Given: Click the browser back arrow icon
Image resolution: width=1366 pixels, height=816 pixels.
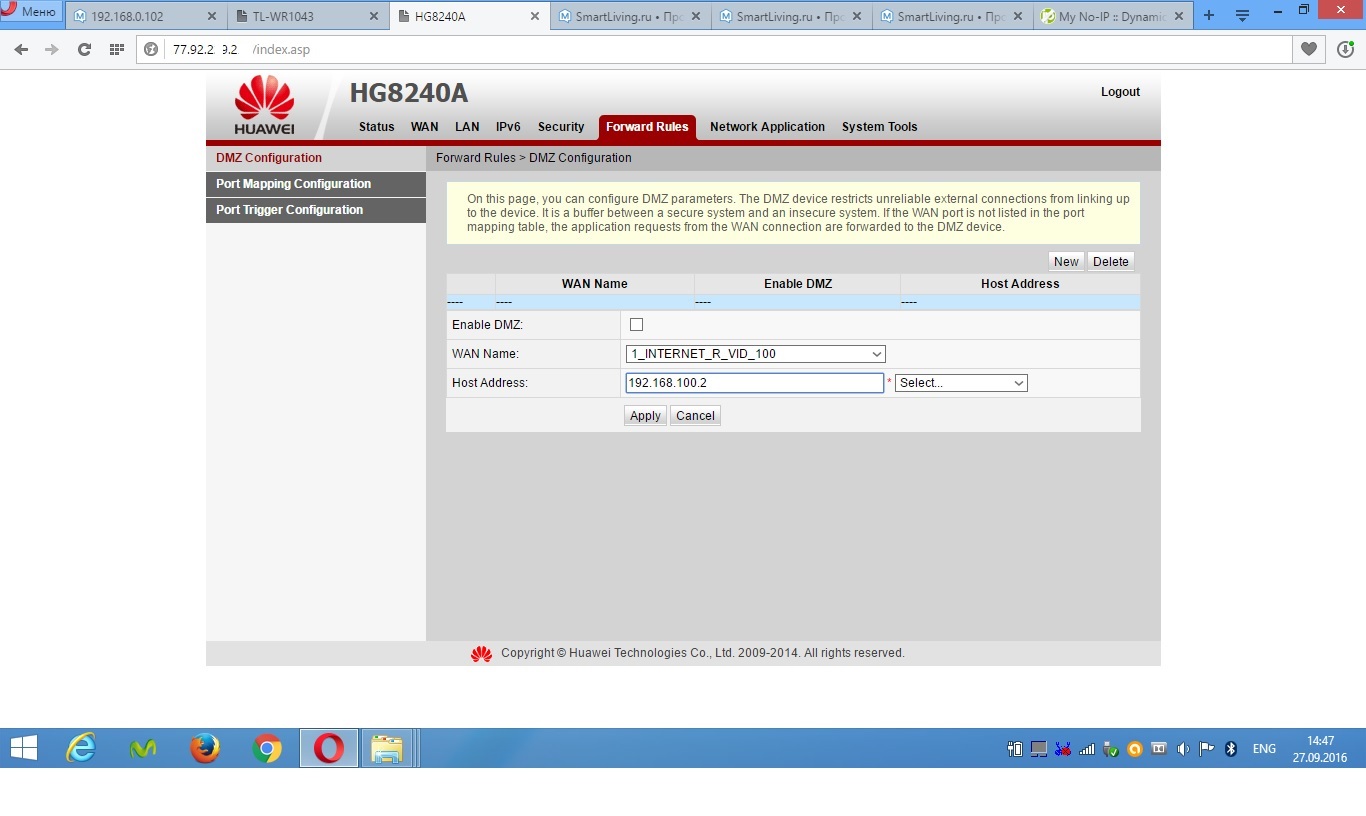Looking at the screenshot, I should point(21,49).
